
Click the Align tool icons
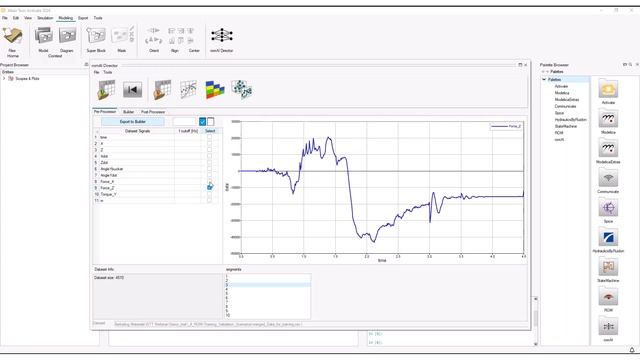pyautogui.click(x=181, y=36)
